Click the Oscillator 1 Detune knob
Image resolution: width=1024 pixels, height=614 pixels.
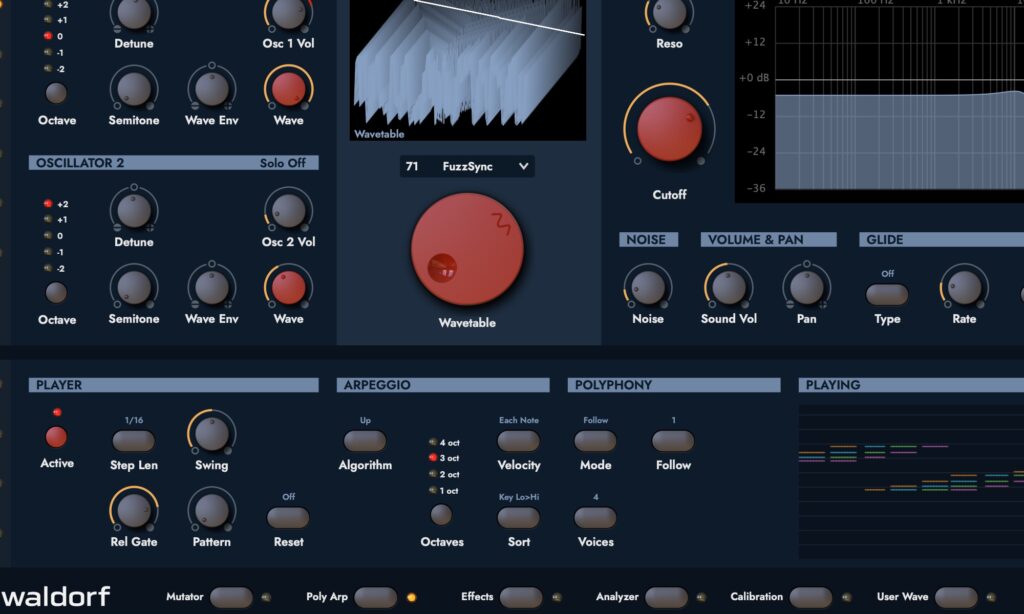tap(134, 13)
